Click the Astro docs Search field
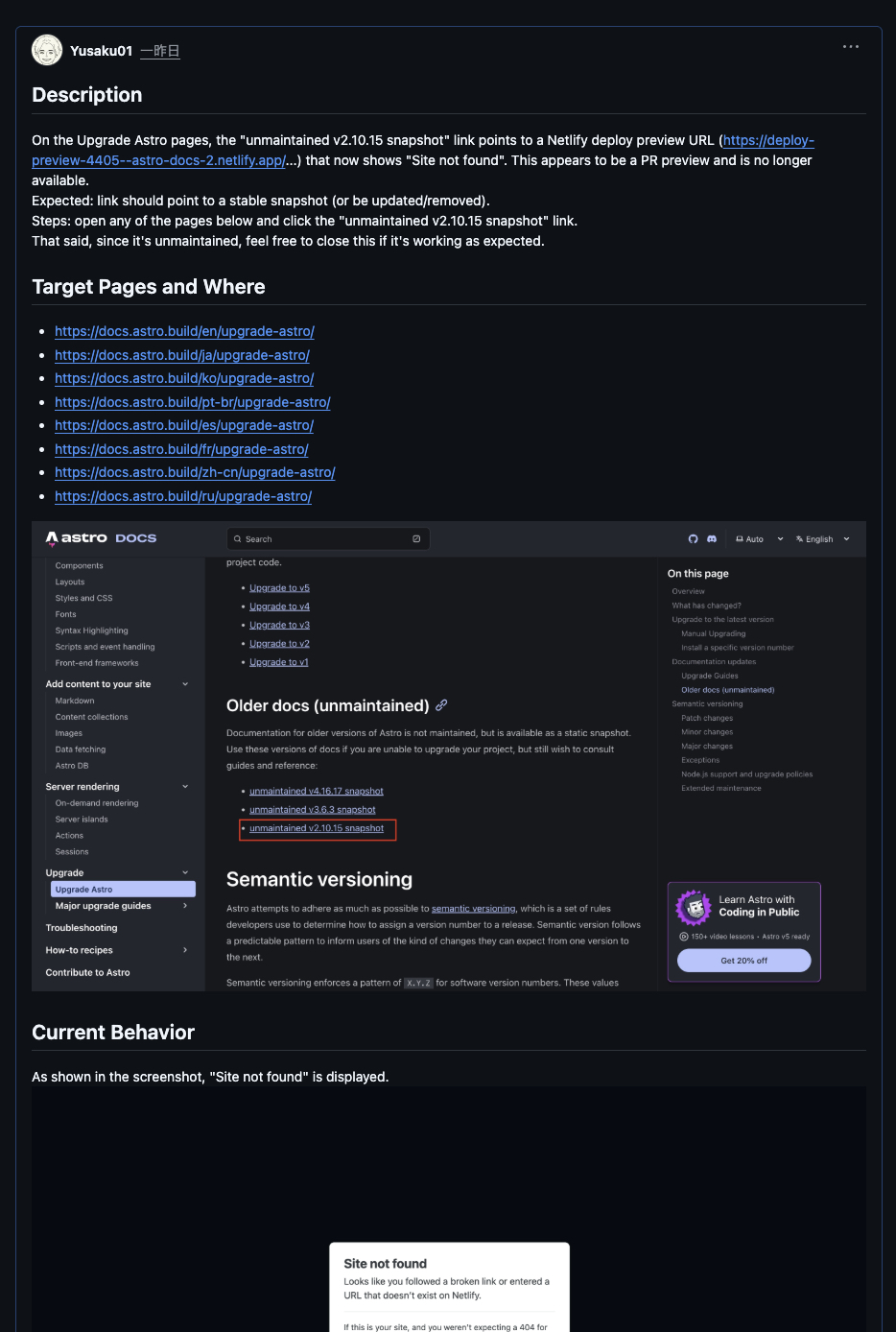This screenshot has height=1332, width=896. 326,539
